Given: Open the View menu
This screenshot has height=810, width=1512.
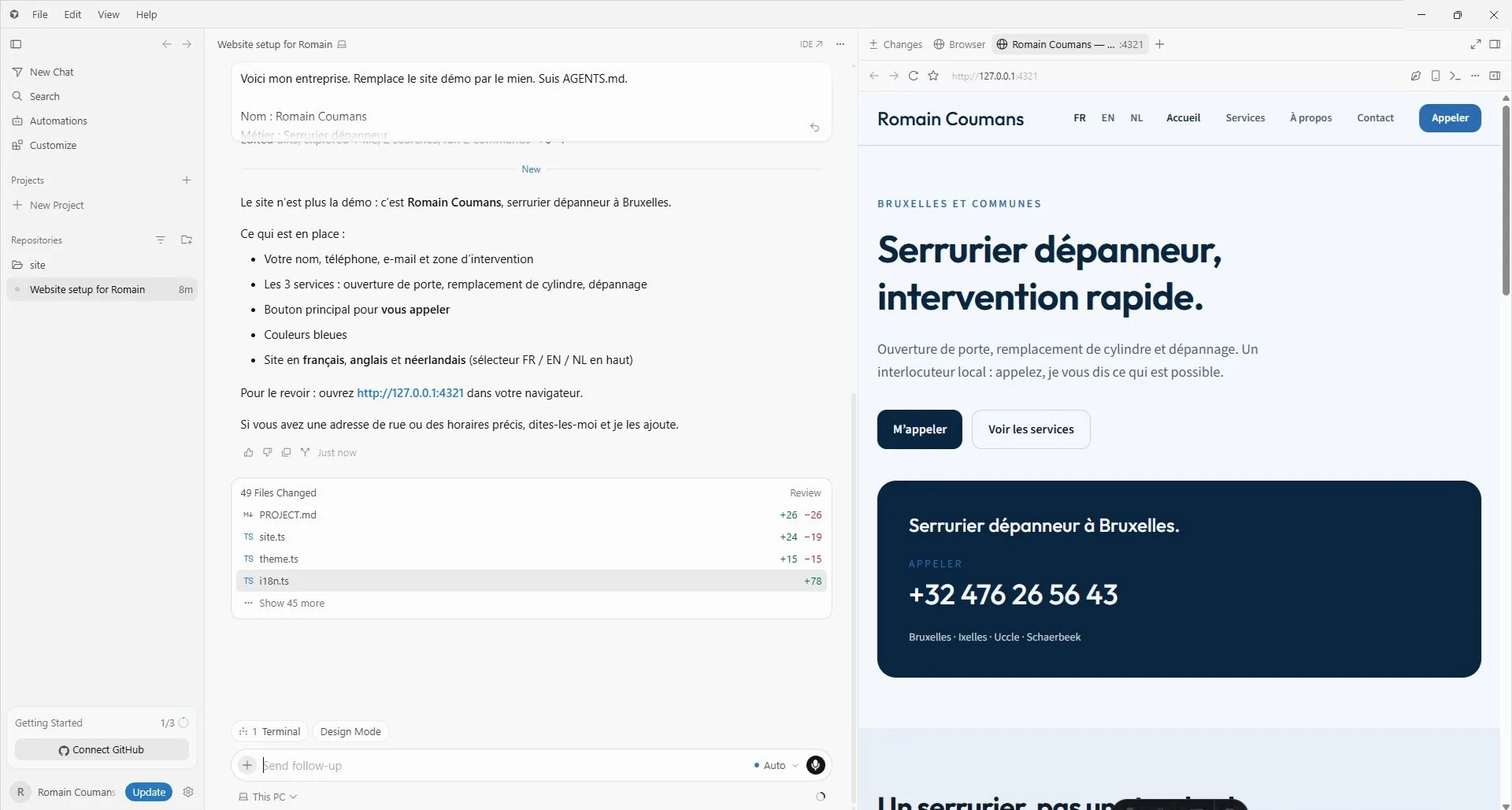Looking at the screenshot, I should click(109, 14).
